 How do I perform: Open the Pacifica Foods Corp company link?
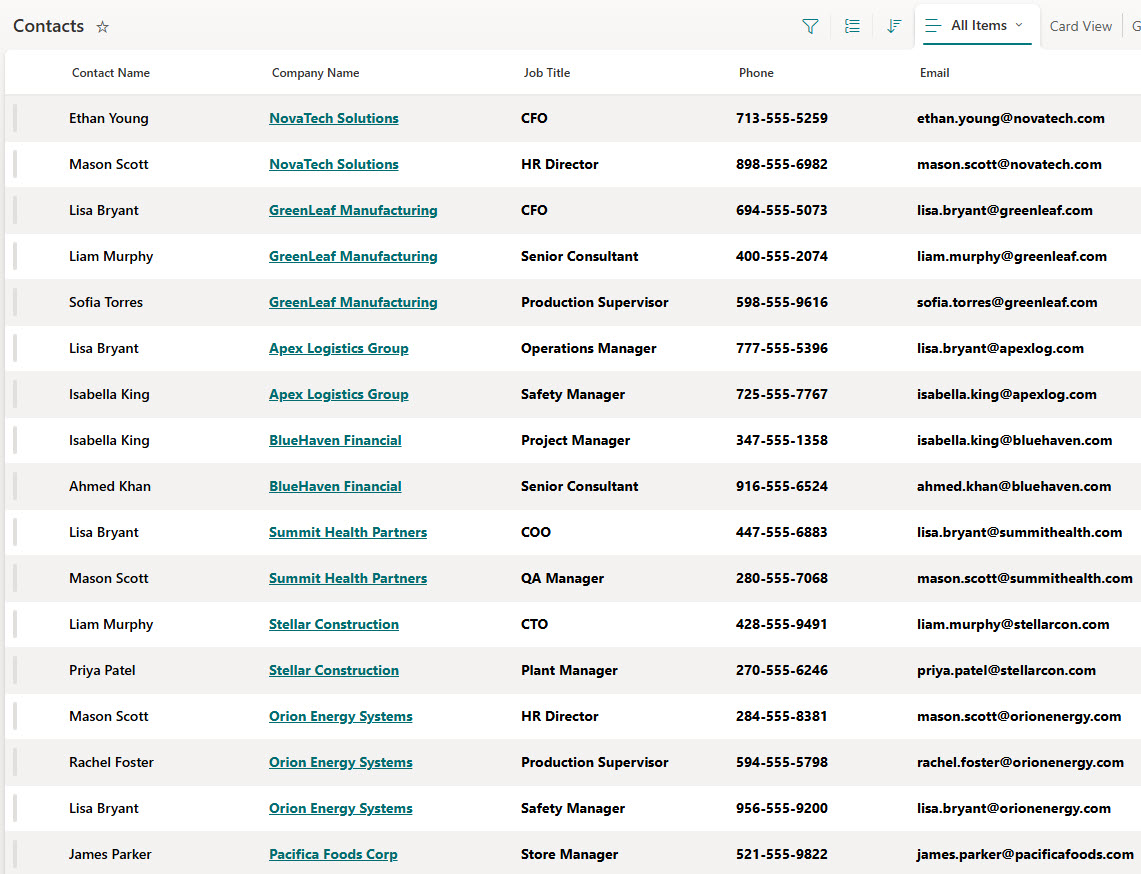333,854
